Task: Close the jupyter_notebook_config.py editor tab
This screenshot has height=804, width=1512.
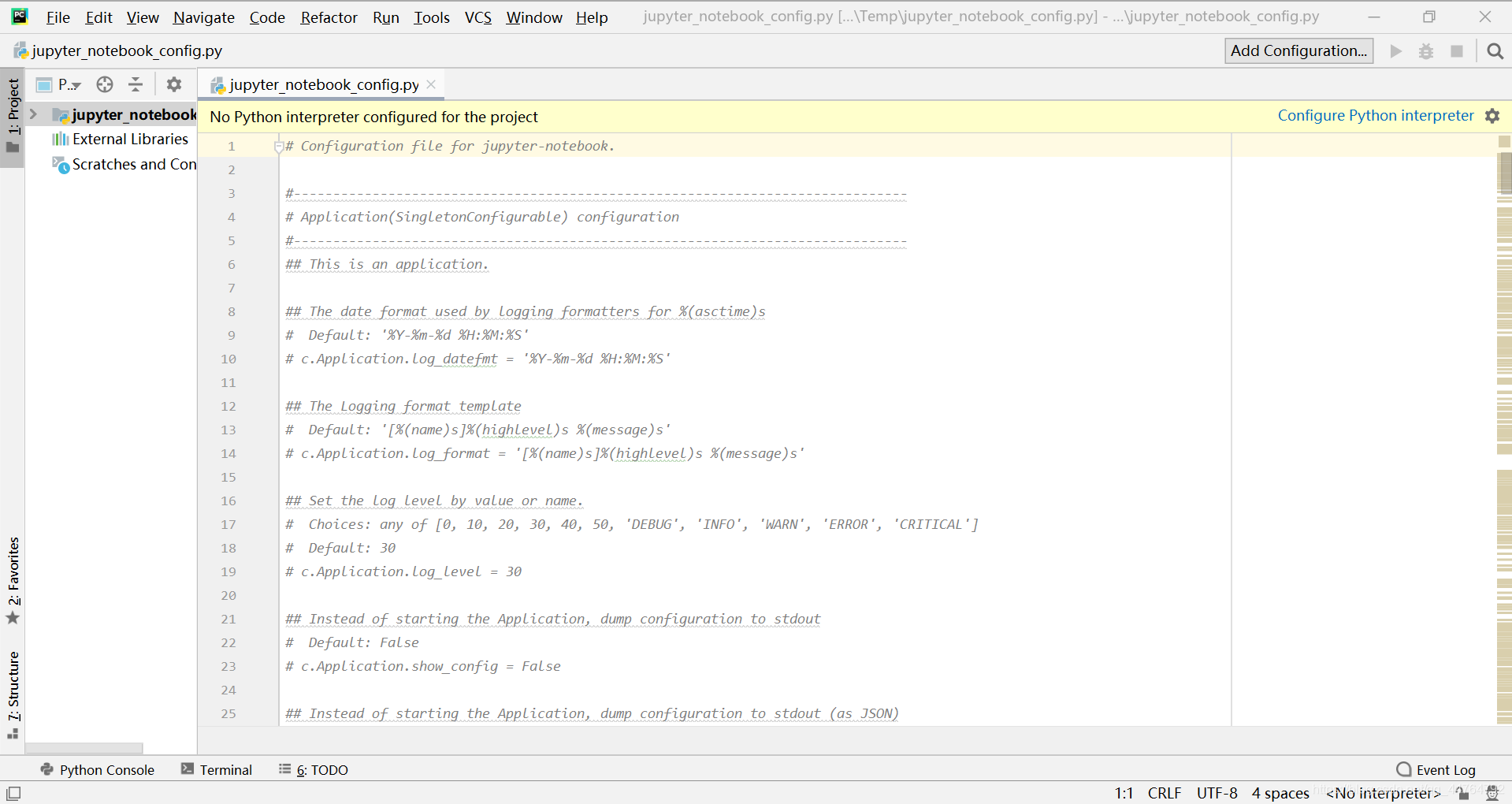Action: pyautogui.click(x=431, y=84)
